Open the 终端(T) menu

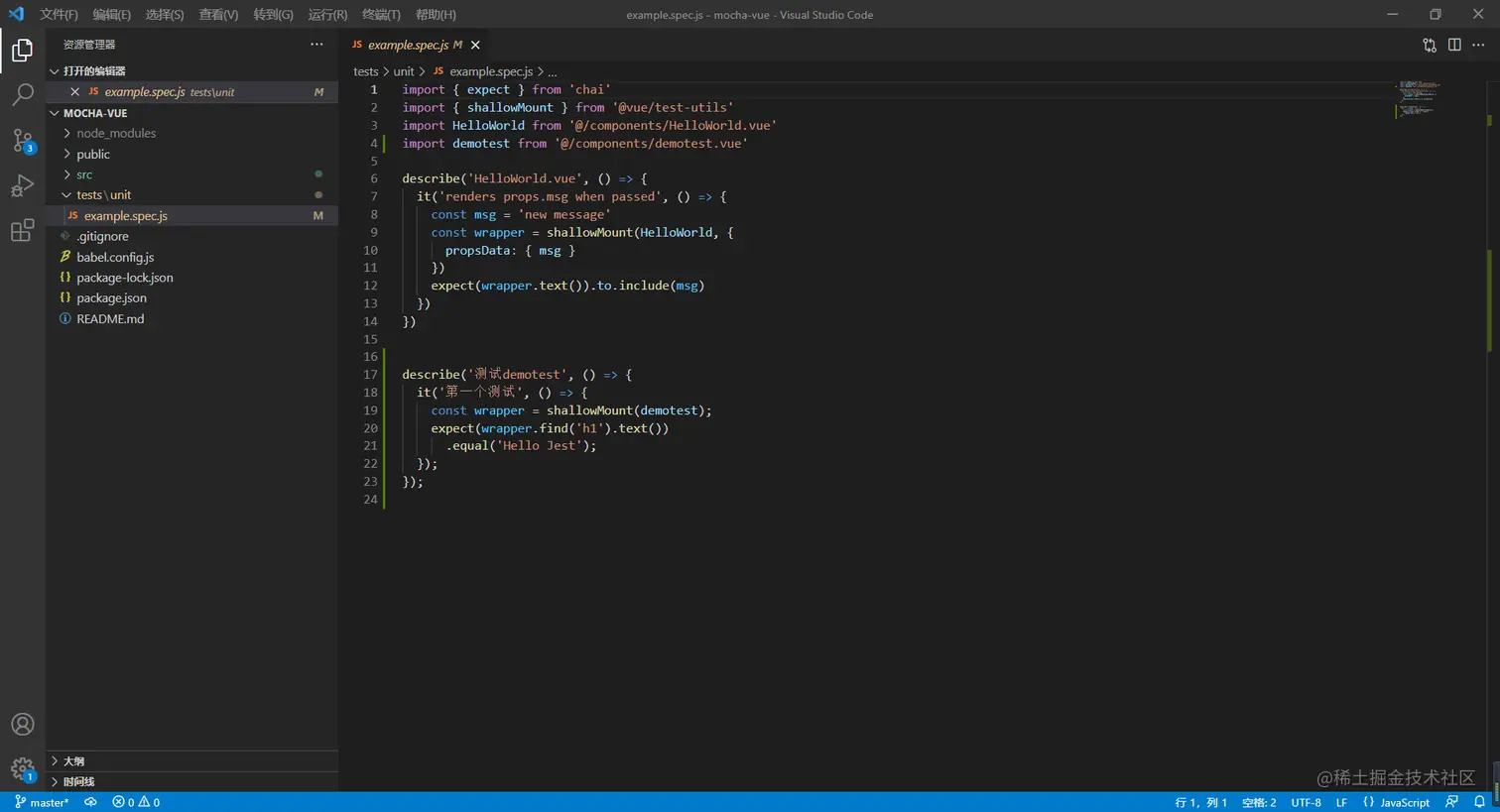coord(381,15)
